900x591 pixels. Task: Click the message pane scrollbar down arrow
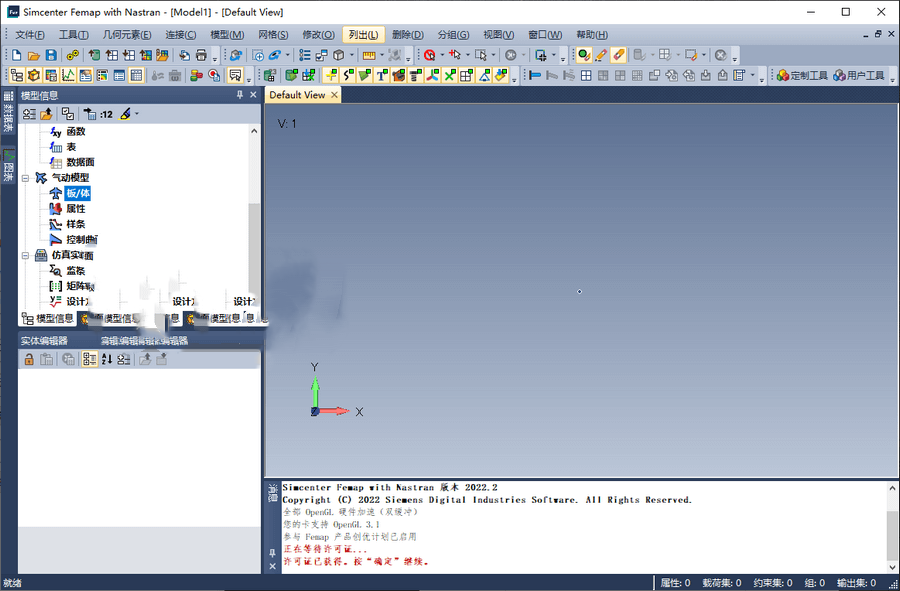(893, 566)
